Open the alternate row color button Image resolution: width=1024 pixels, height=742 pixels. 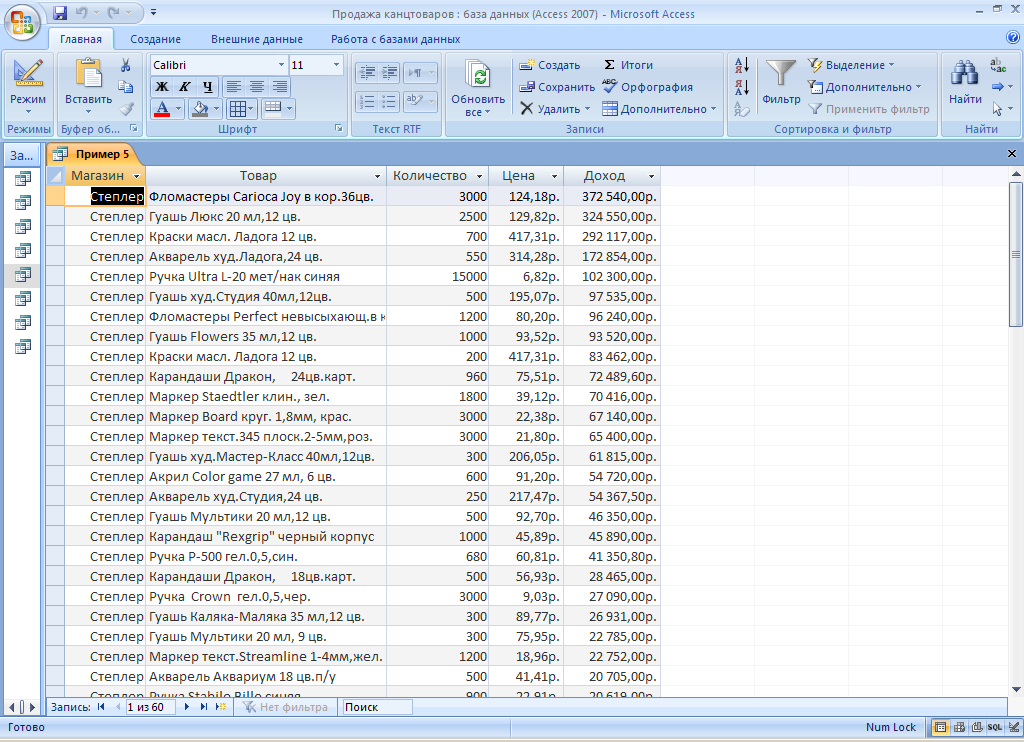(x=279, y=109)
